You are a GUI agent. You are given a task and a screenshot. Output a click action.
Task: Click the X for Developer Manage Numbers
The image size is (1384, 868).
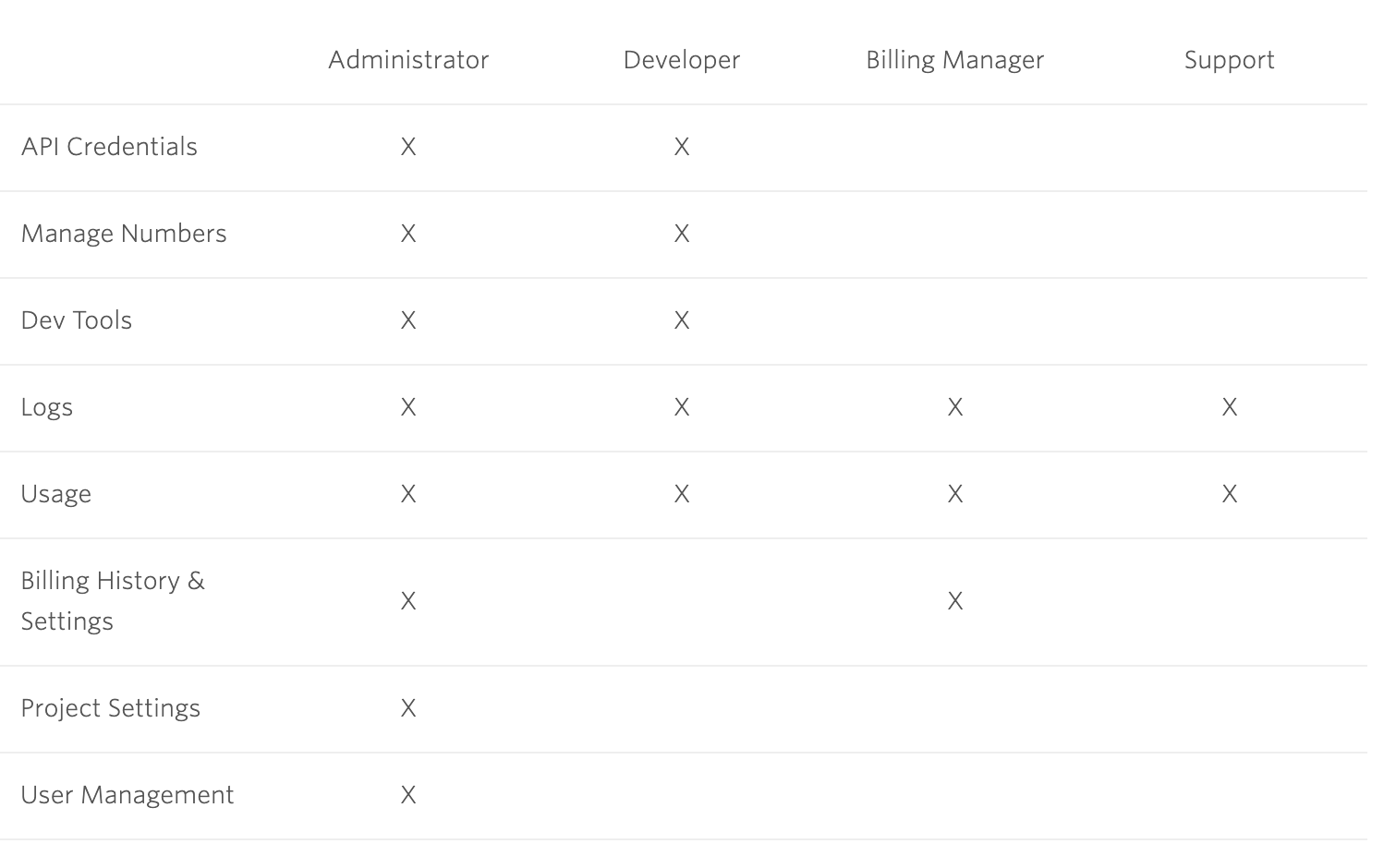click(x=682, y=234)
